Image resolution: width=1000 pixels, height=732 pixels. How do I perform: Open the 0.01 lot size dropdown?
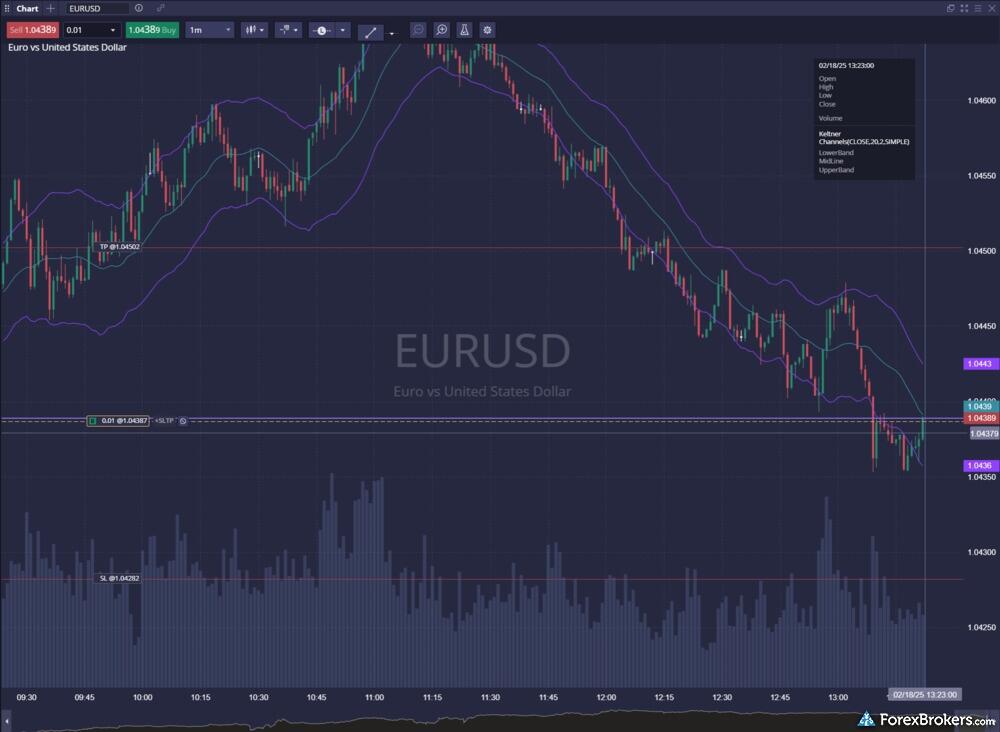pos(92,30)
